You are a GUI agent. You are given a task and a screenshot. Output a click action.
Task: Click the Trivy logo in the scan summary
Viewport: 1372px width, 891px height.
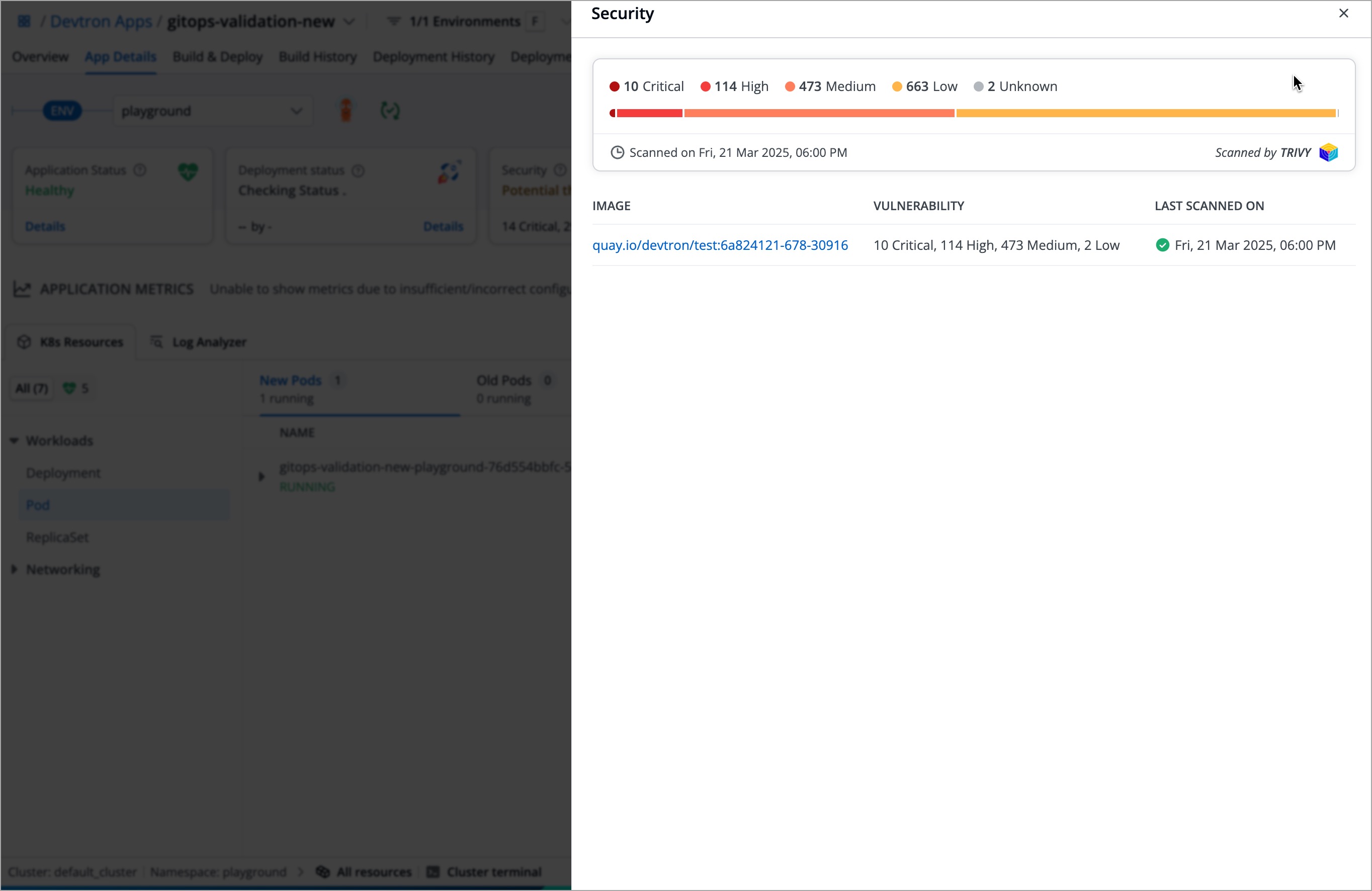[x=1329, y=152]
